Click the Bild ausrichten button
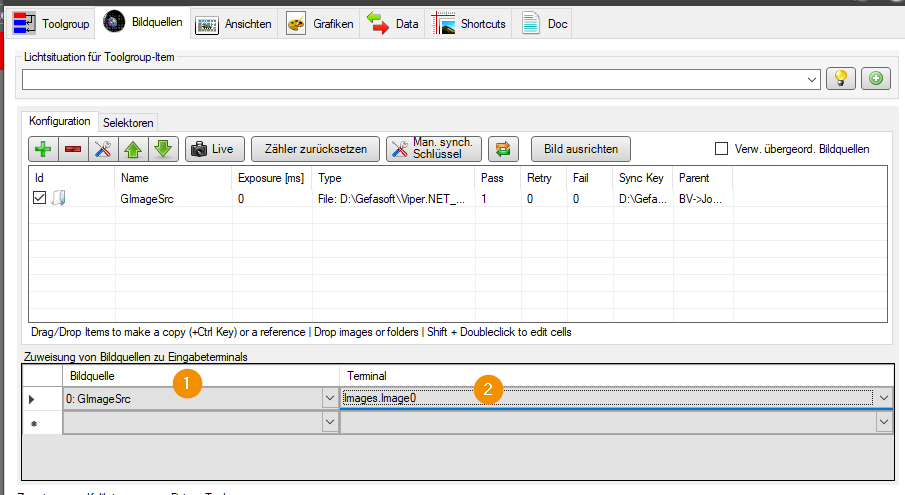This screenshot has width=905, height=495. (581, 149)
